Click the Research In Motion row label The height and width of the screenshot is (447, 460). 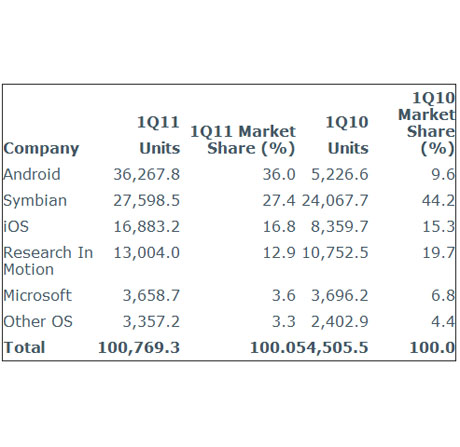pyautogui.click(x=48, y=261)
